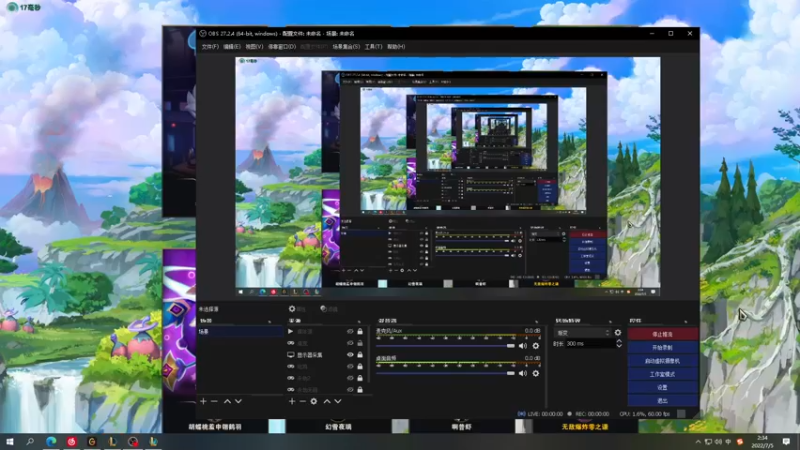Remove the selected source with the Sources dock minus icon
The image size is (800, 450).
[303, 402]
